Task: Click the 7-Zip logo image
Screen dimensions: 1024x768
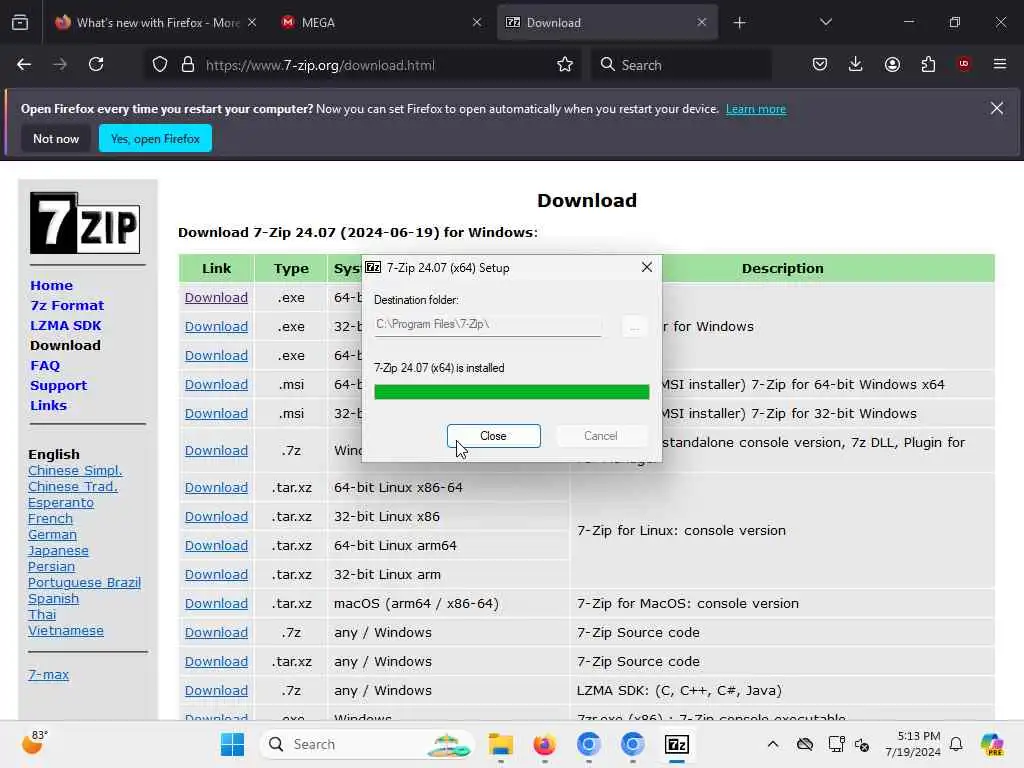Action: coord(85,223)
